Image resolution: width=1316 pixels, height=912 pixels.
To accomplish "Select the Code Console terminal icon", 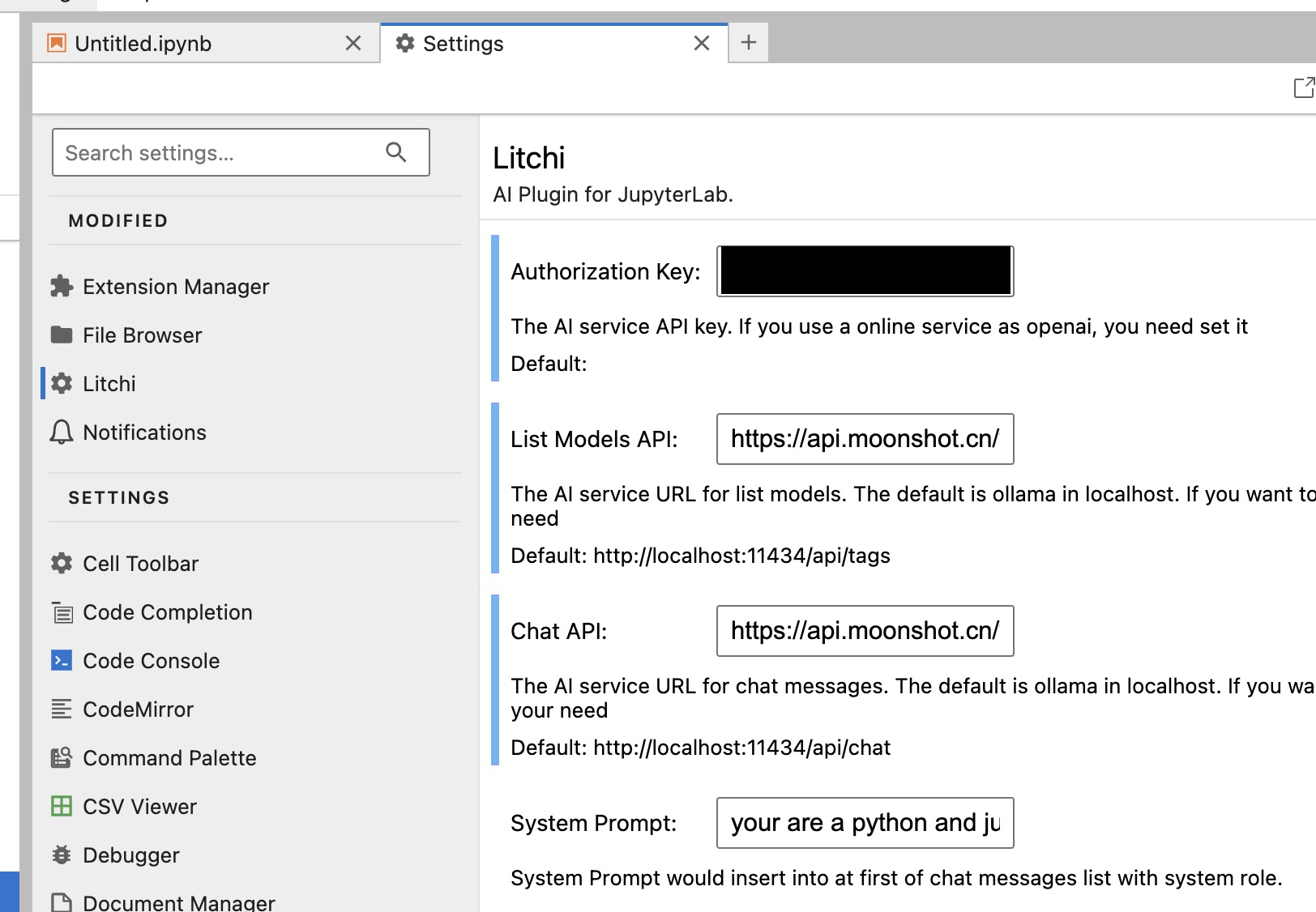I will click(x=61, y=660).
